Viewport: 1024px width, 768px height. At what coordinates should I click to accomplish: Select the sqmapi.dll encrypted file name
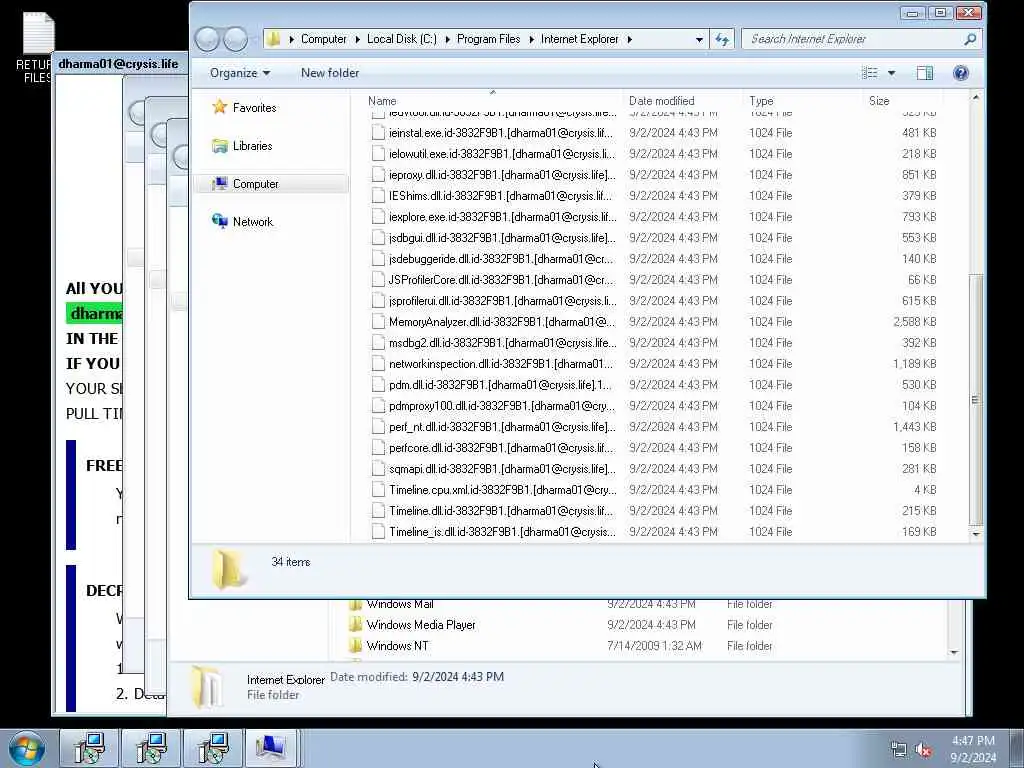pyautogui.click(x=502, y=468)
